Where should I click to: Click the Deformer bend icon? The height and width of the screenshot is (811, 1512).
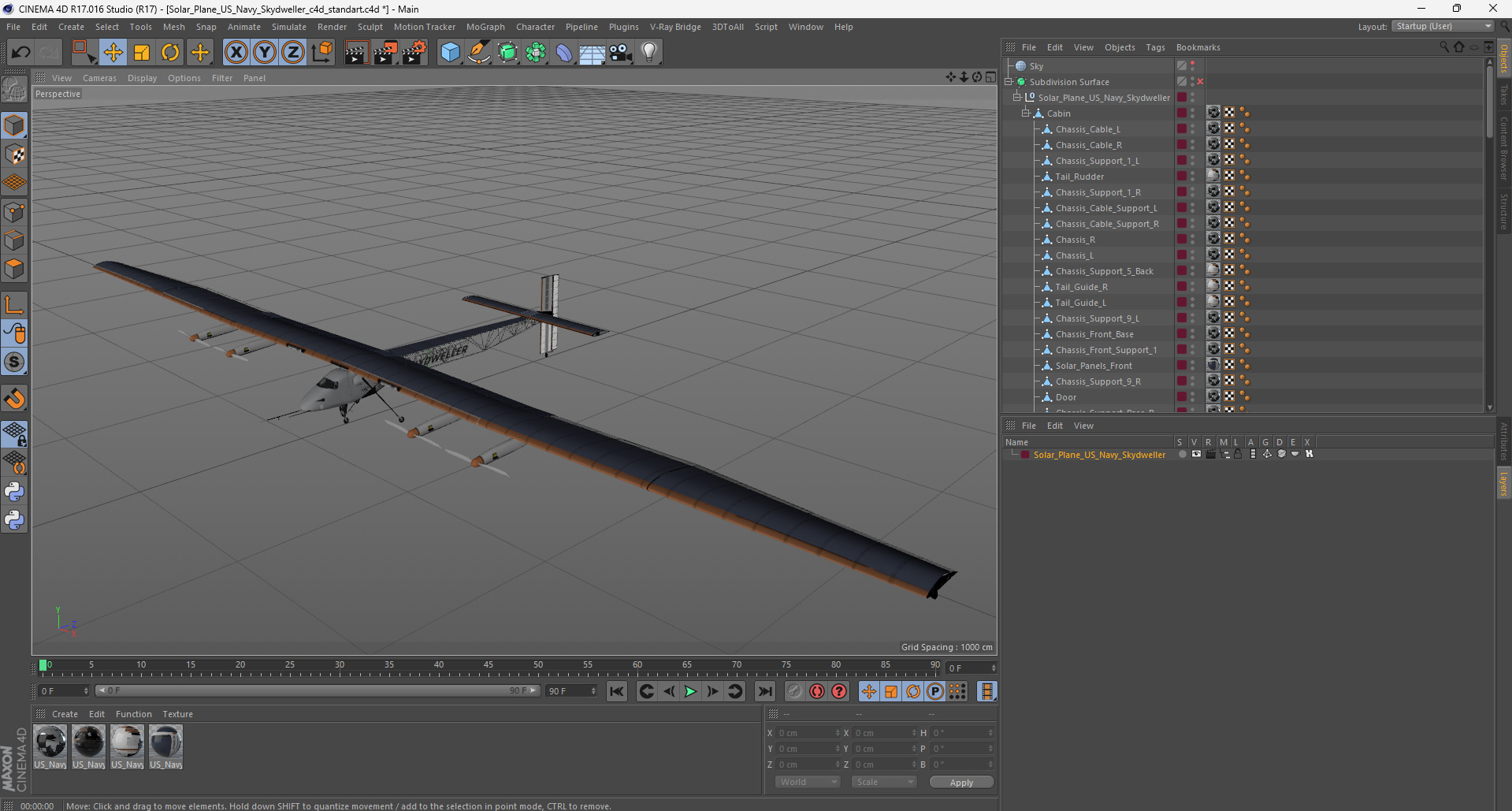pyautogui.click(x=564, y=53)
